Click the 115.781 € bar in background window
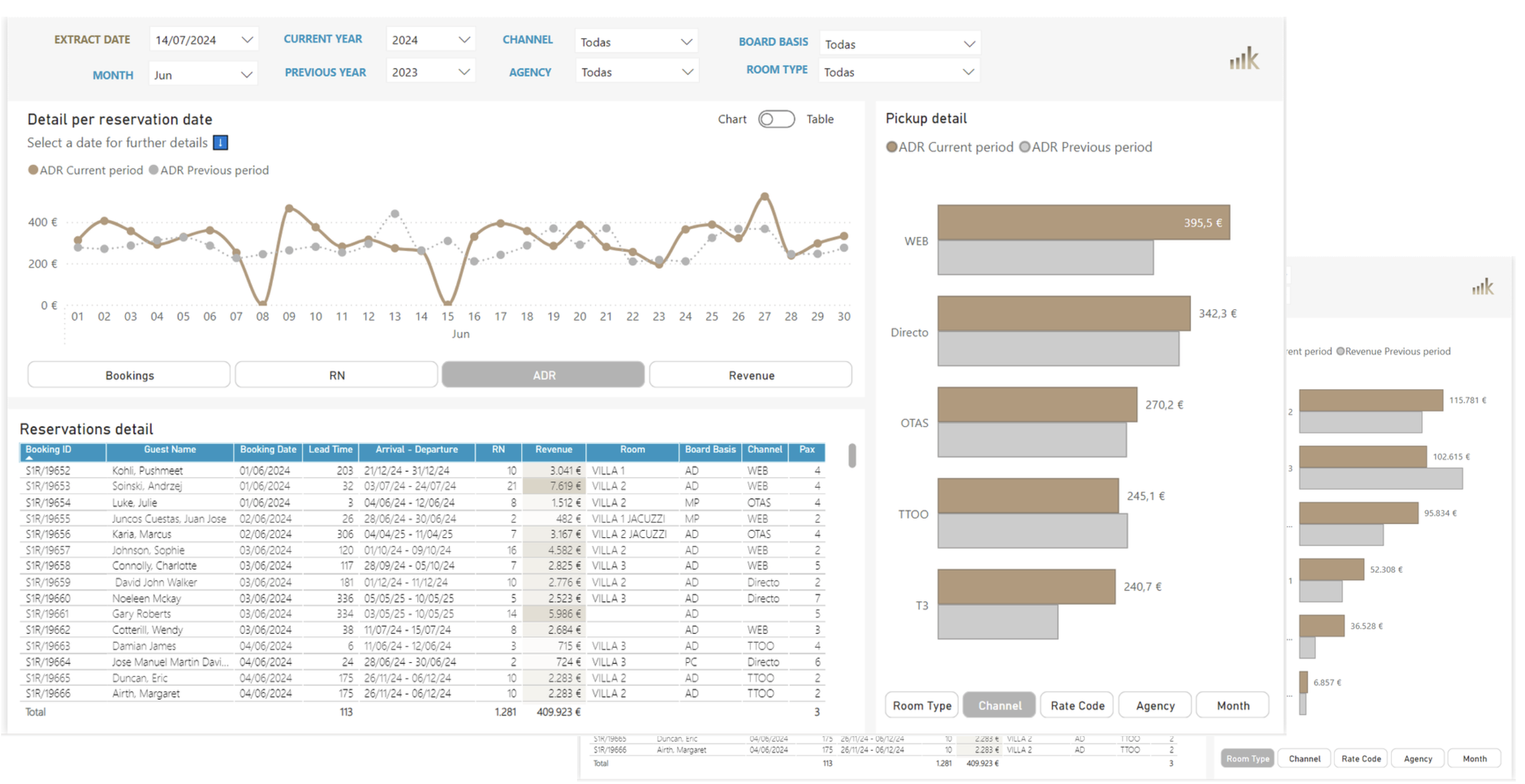The width and height of the screenshot is (1525, 784). click(1371, 400)
